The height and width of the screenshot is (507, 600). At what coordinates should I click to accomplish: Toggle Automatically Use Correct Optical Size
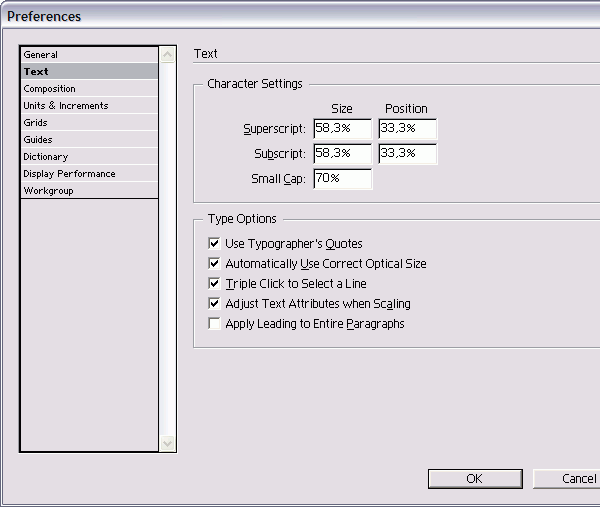(214, 263)
